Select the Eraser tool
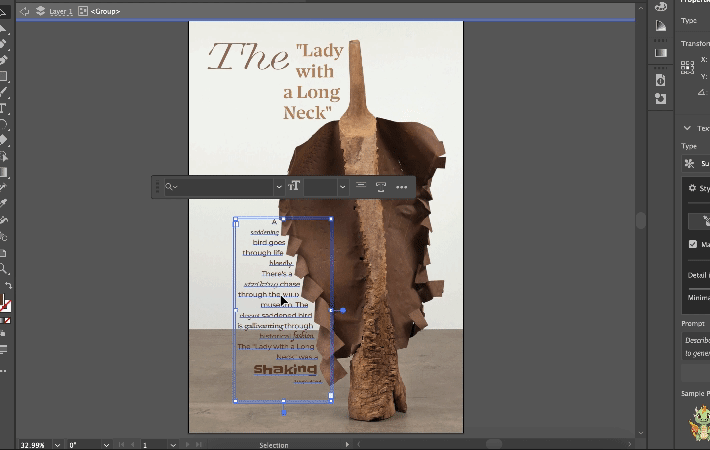 pyautogui.click(x=3, y=140)
